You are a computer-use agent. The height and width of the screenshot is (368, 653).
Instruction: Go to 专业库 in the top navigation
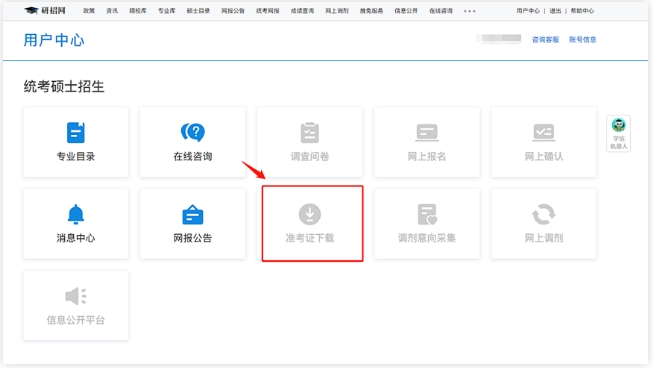167,11
